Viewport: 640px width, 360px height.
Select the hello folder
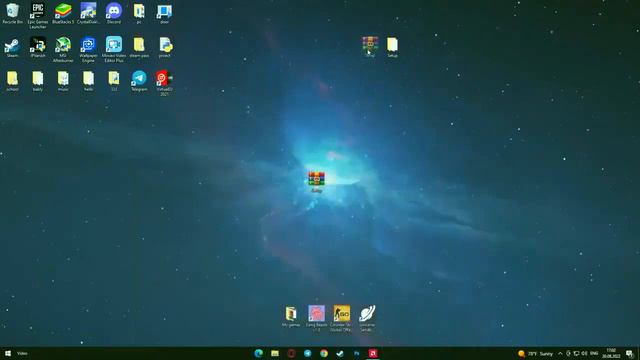pos(88,81)
